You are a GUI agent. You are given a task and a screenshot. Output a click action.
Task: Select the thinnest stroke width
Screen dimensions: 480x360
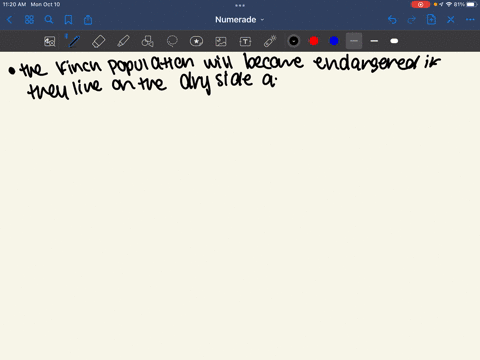click(x=354, y=41)
